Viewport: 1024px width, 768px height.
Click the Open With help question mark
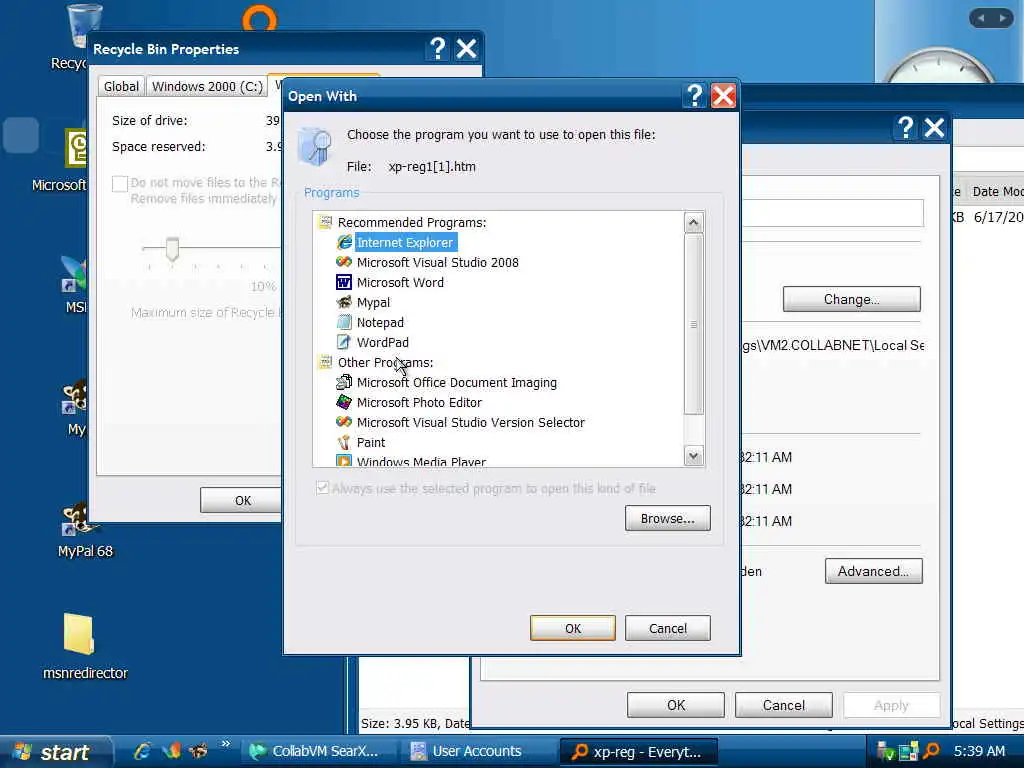[x=695, y=96]
